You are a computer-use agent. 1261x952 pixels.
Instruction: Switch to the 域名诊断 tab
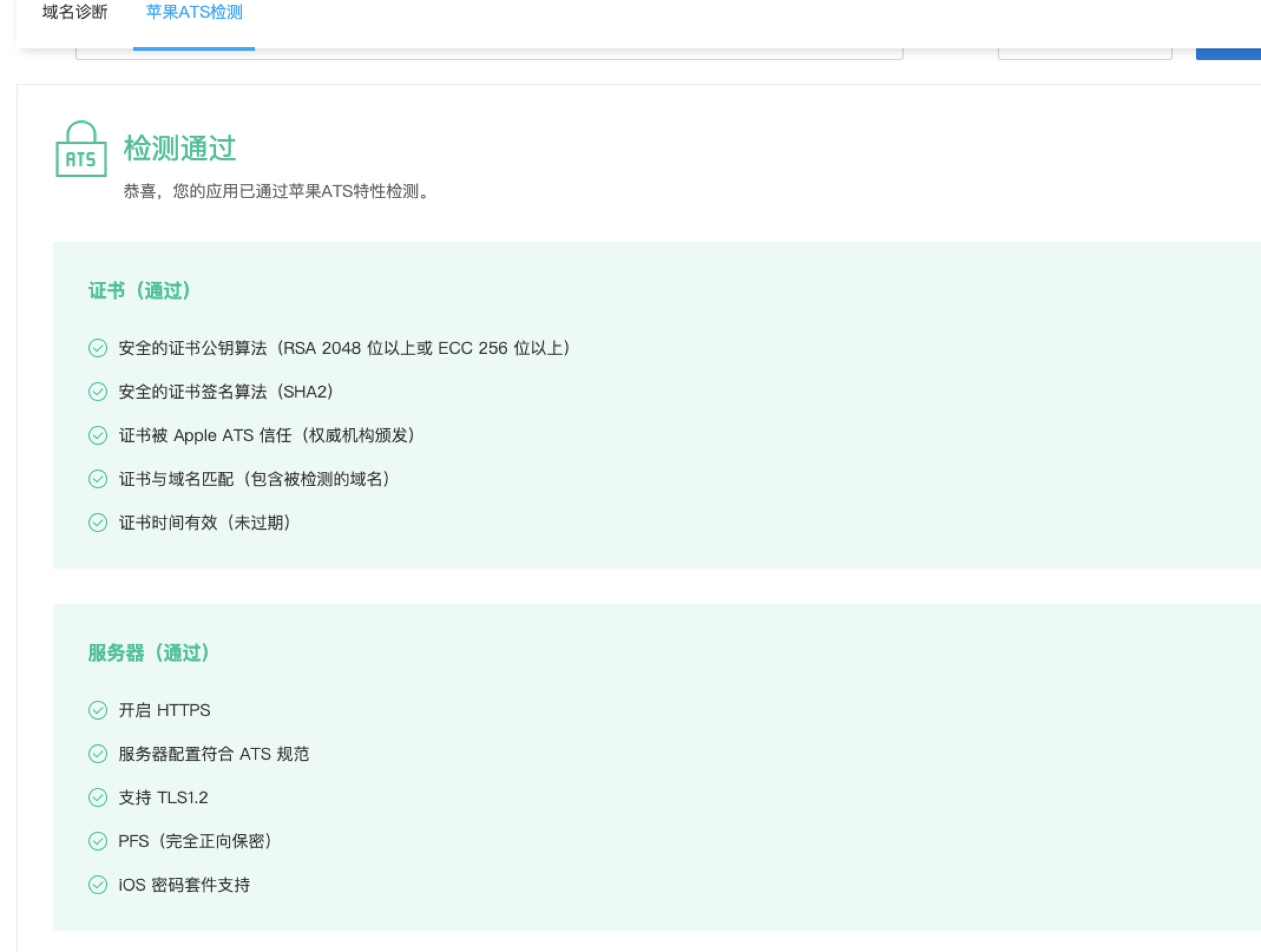(75, 12)
